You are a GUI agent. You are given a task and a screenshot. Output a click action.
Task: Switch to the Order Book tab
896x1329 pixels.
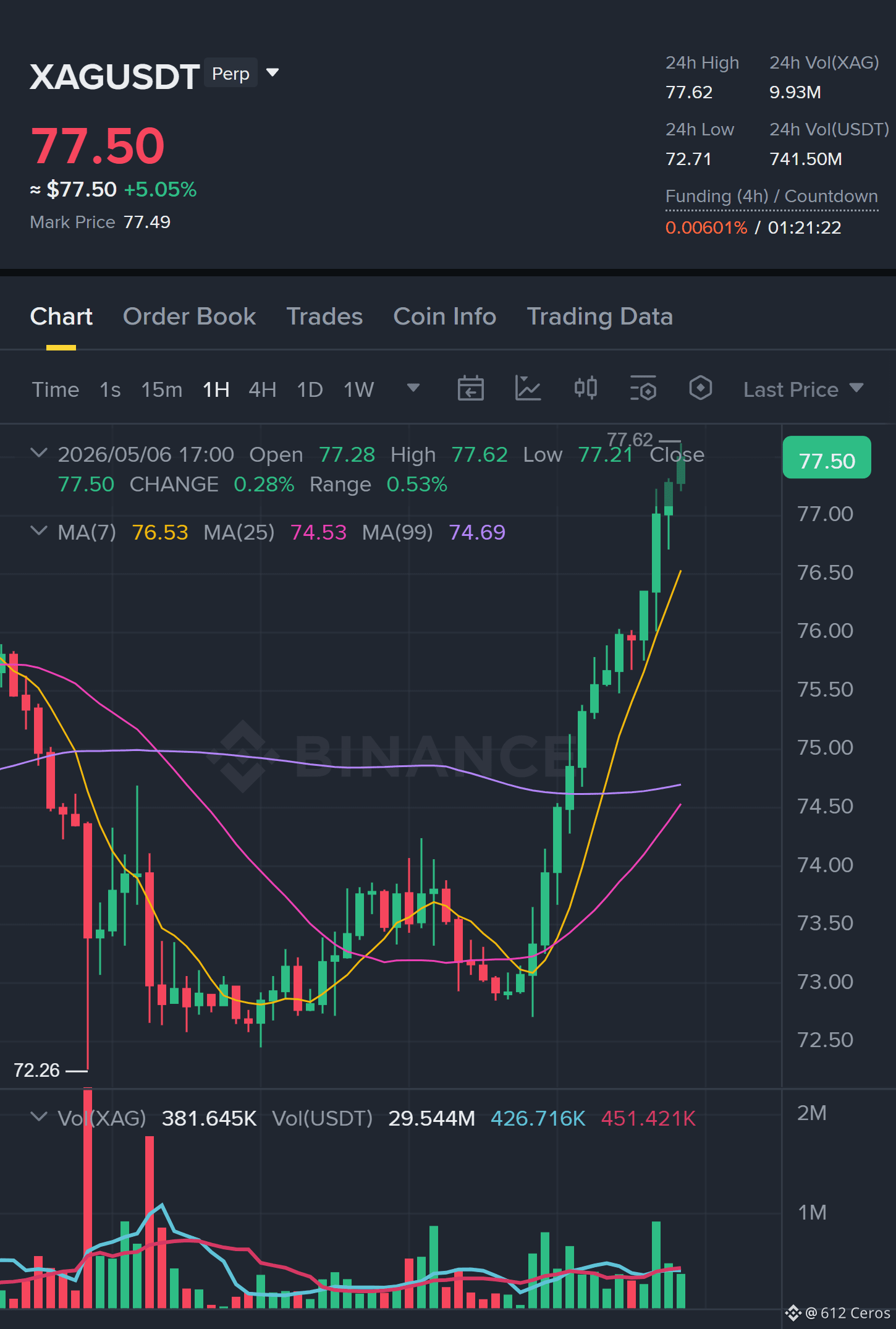point(189,316)
